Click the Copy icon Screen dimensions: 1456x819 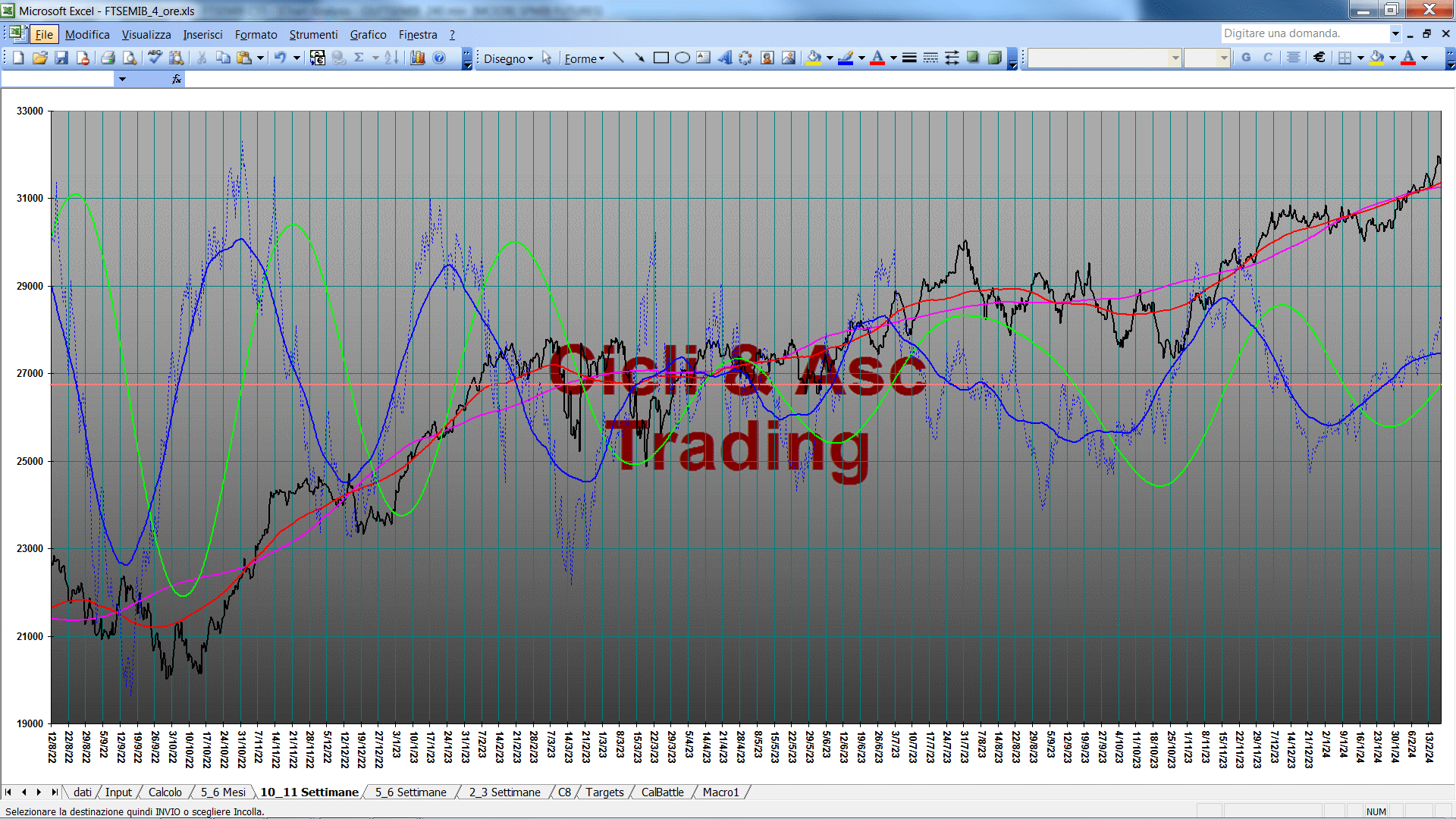tap(223, 58)
